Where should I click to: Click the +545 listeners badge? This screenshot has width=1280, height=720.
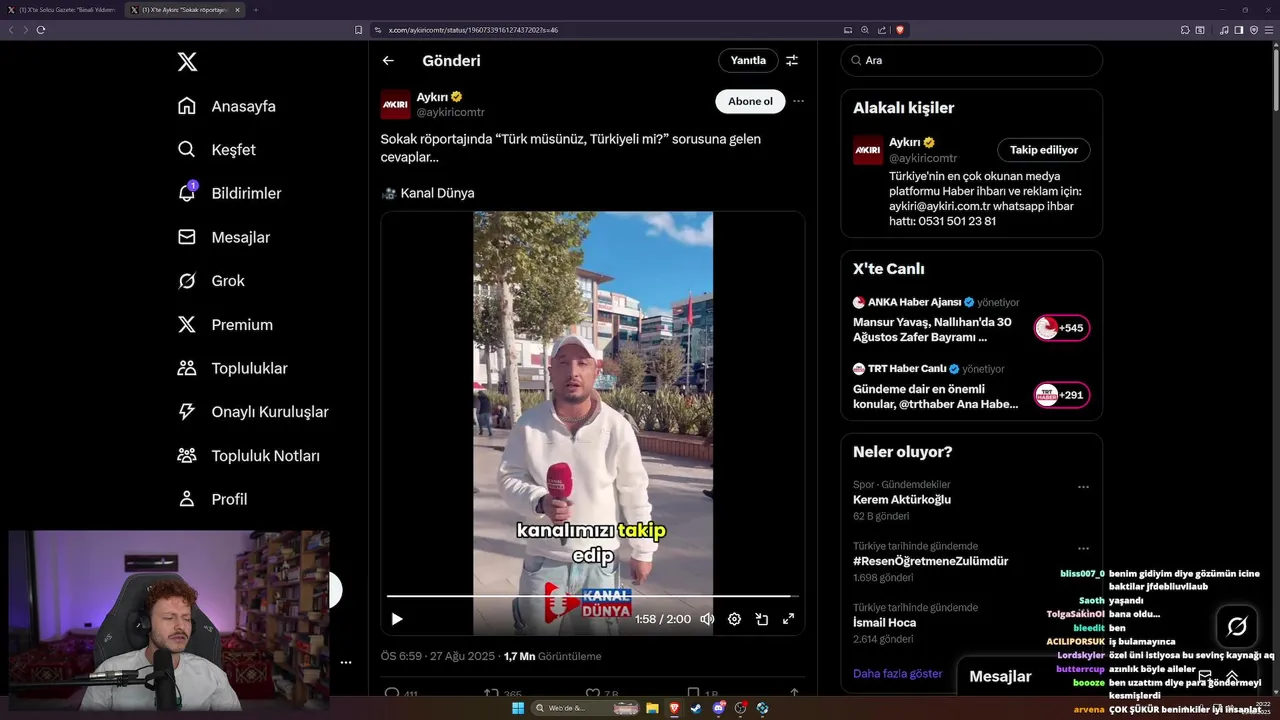click(x=1062, y=328)
